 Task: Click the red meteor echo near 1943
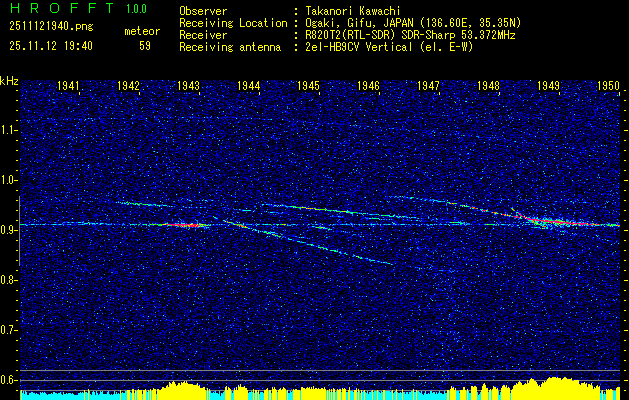click(x=185, y=225)
